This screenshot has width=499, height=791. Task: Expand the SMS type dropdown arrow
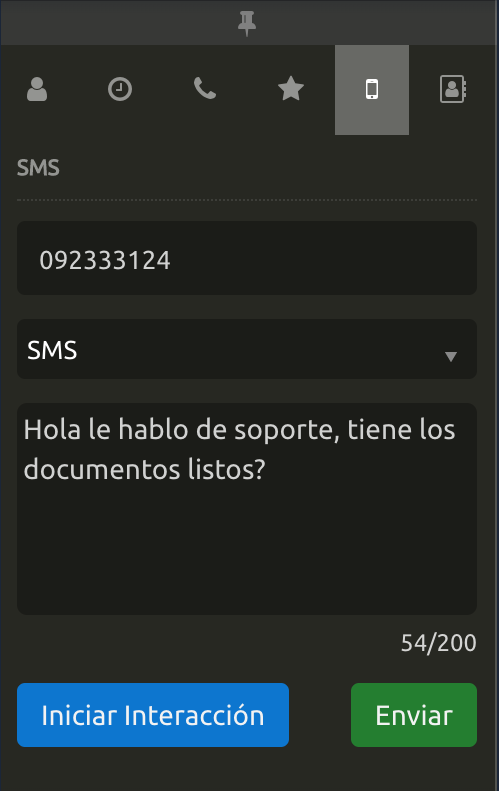tap(451, 357)
